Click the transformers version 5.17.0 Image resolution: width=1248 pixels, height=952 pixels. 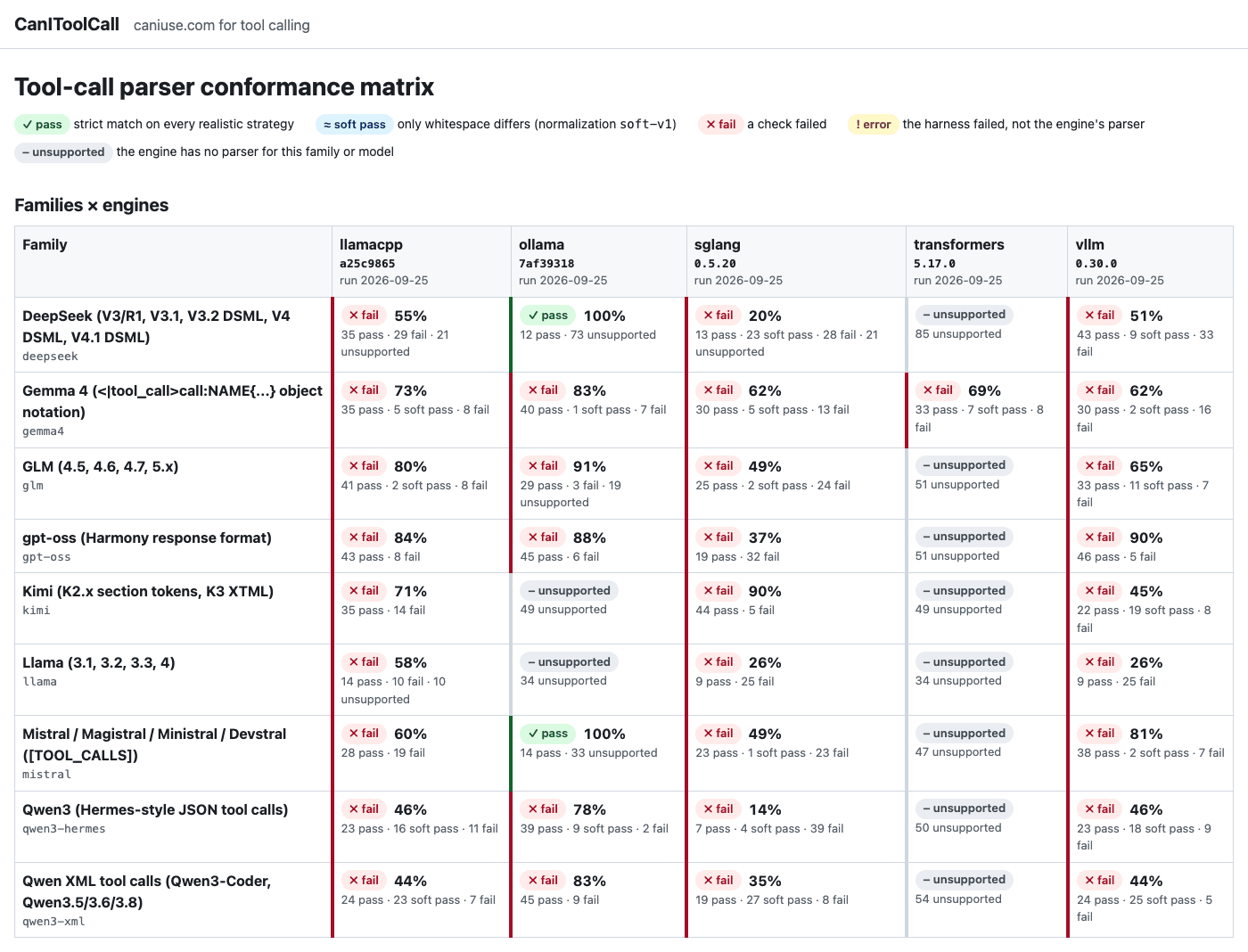pos(934,264)
